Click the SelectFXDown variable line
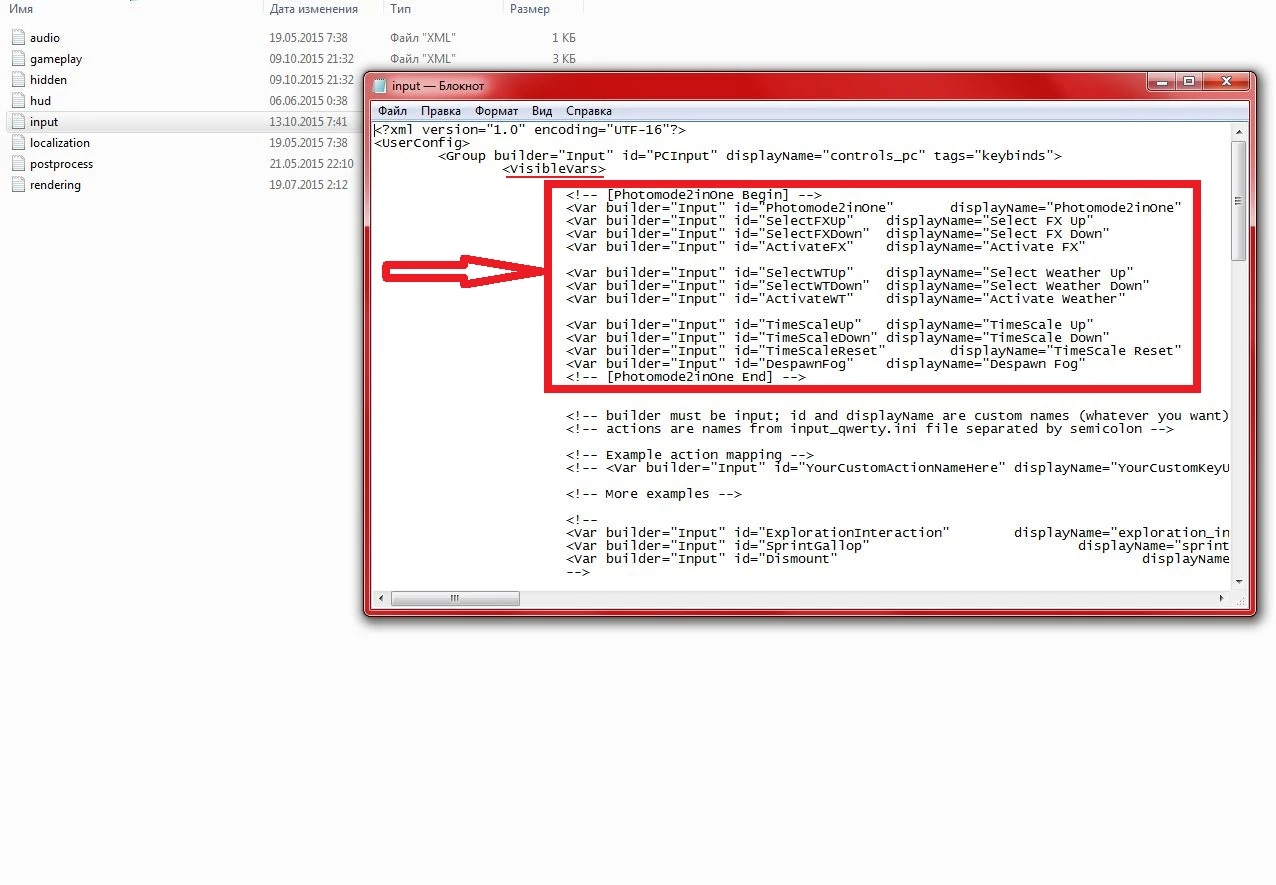The width and height of the screenshot is (1276, 885). pos(838,234)
